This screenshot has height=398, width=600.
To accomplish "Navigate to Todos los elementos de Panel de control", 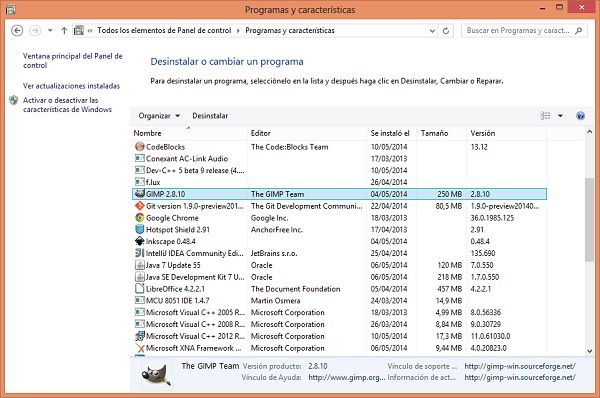I will (164, 31).
